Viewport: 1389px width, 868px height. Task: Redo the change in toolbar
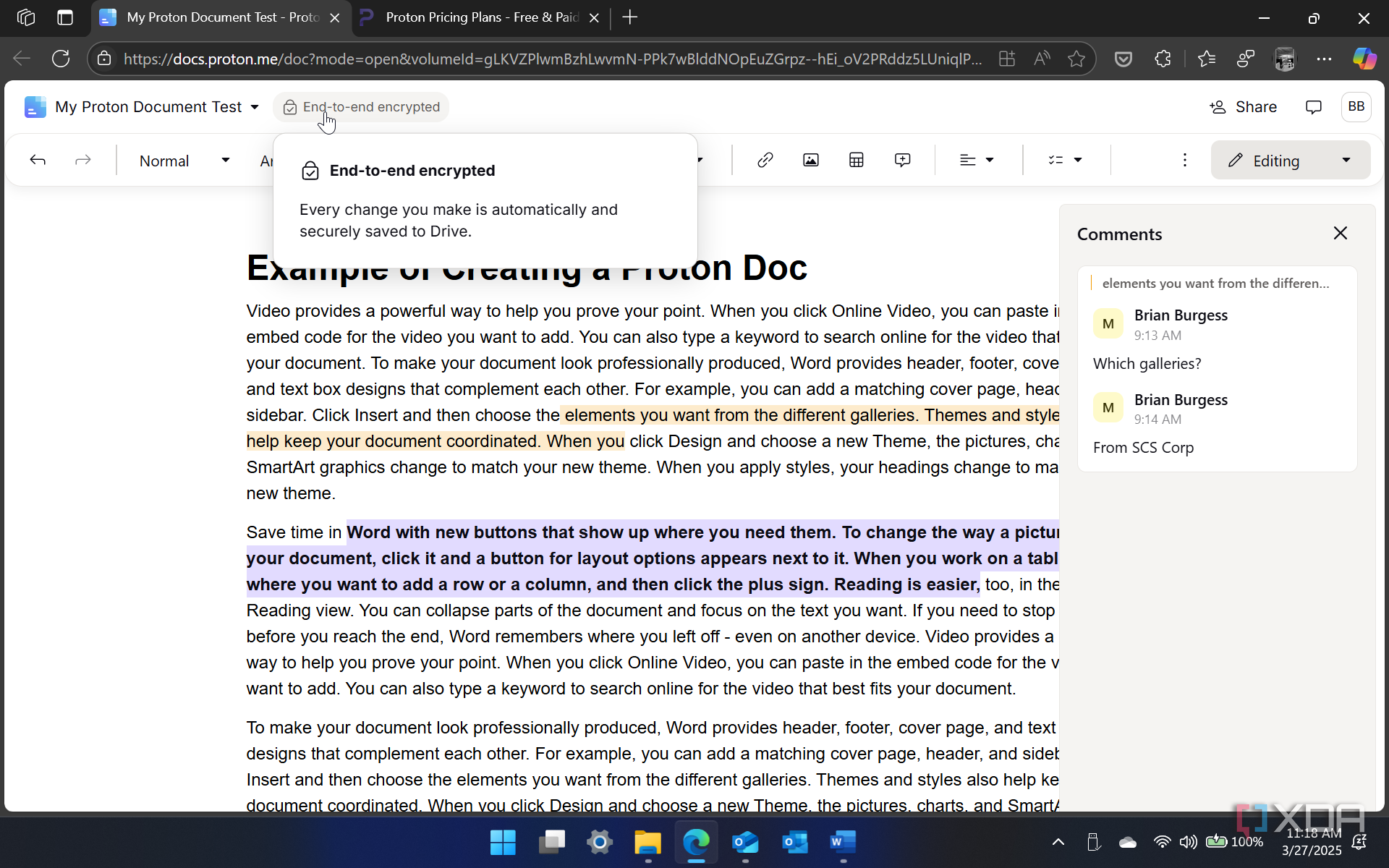(x=83, y=160)
